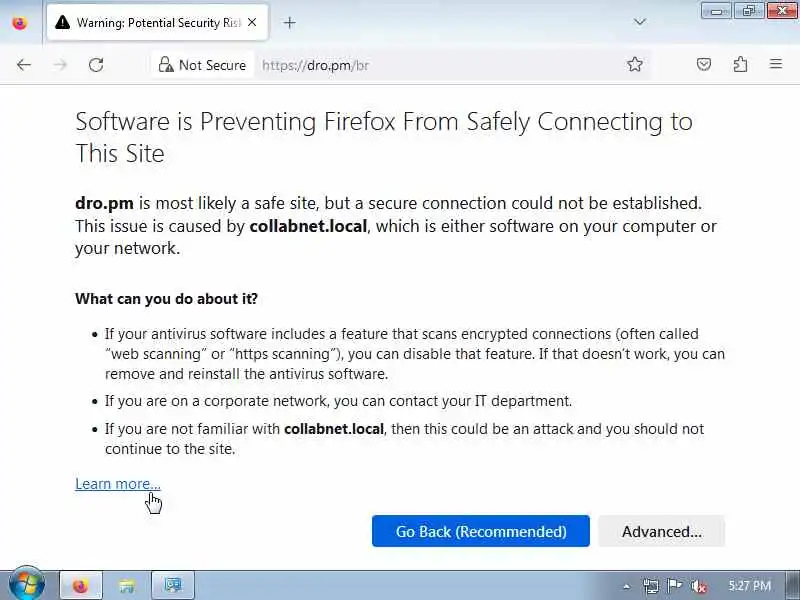The image size is (800, 600).
Task: Click the muted volume tray icon
Action: pos(700,586)
